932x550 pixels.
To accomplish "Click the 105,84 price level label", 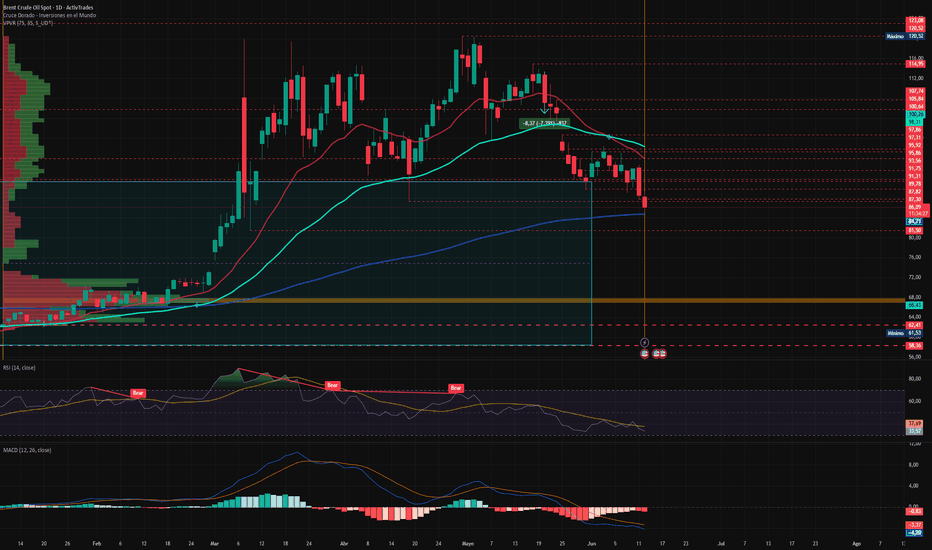I will click(x=915, y=99).
